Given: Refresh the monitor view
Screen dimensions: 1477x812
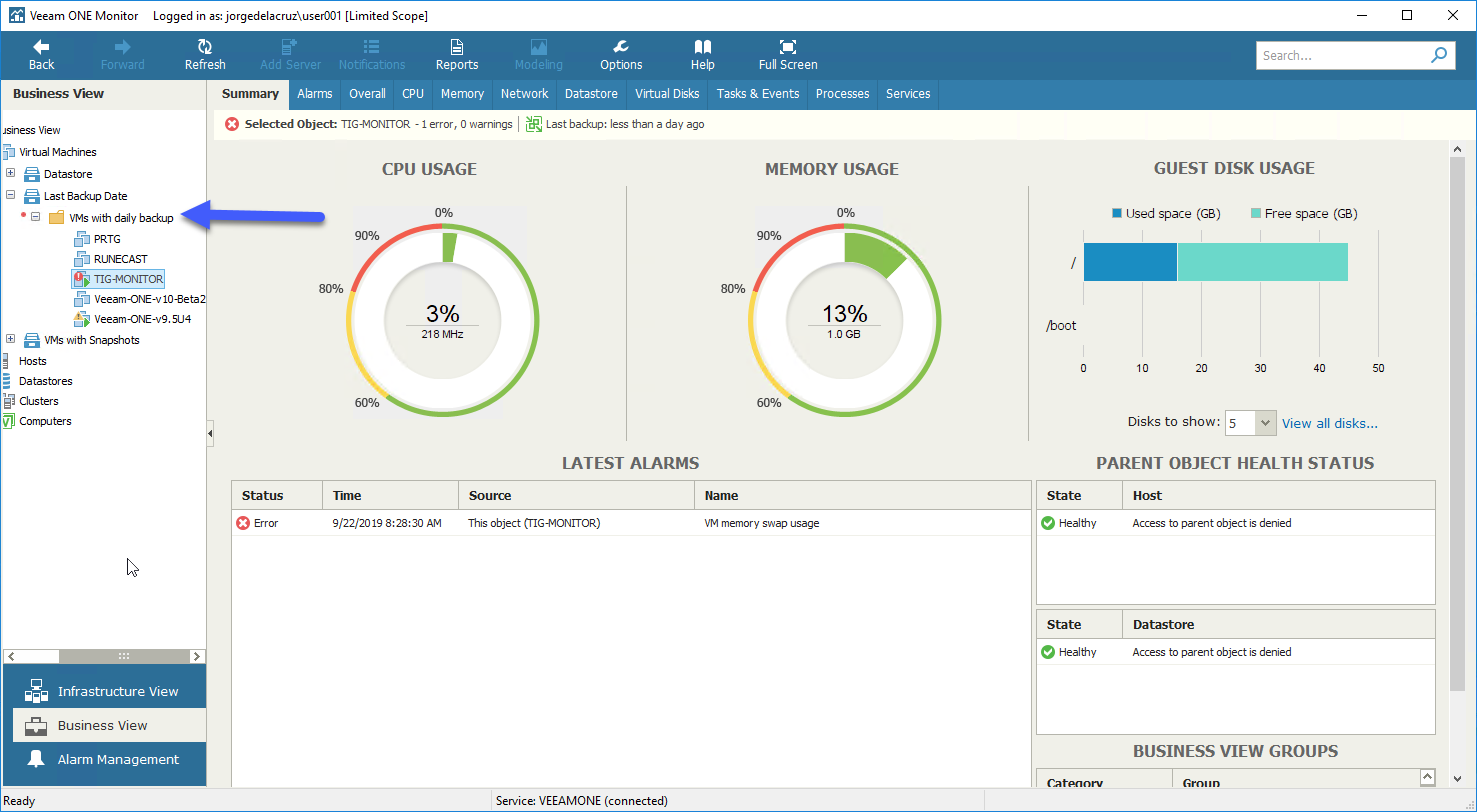Looking at the screenshot, I should (205, 47).
